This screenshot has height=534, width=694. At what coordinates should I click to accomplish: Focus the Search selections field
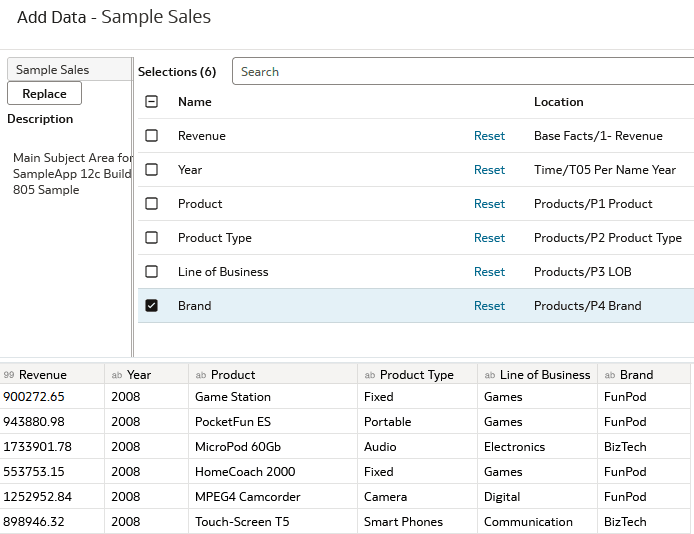462,72
